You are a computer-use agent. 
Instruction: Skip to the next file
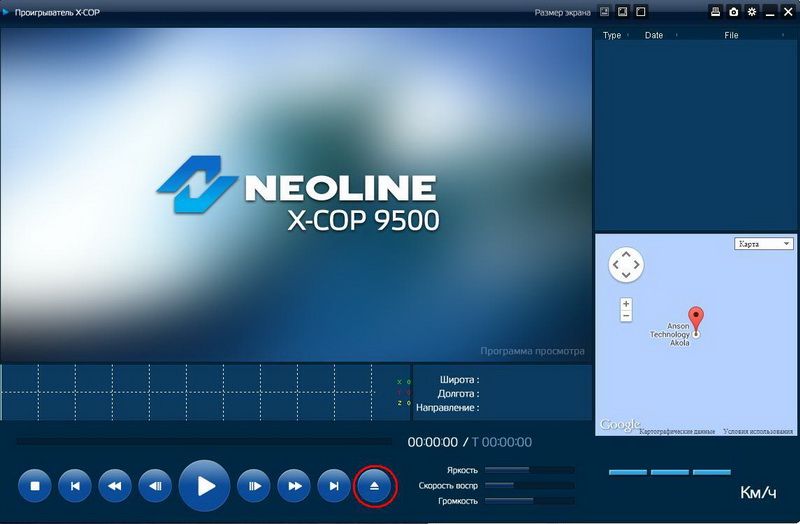point(333,486)
